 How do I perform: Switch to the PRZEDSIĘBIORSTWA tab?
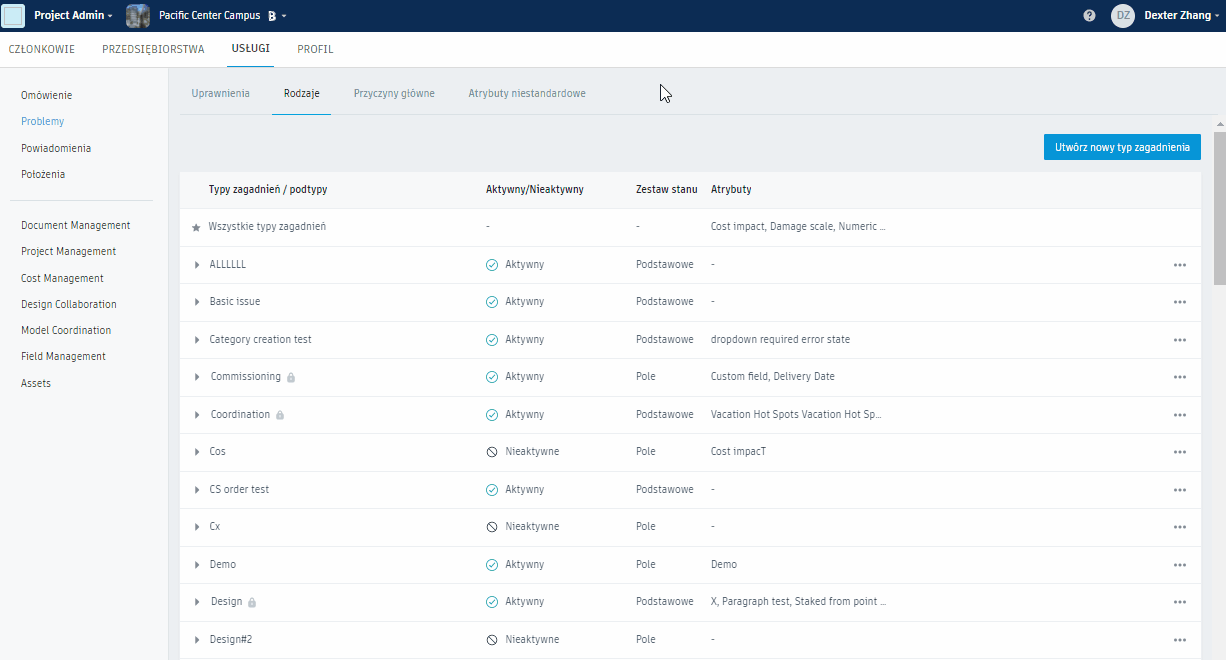[x=153, y=49]
